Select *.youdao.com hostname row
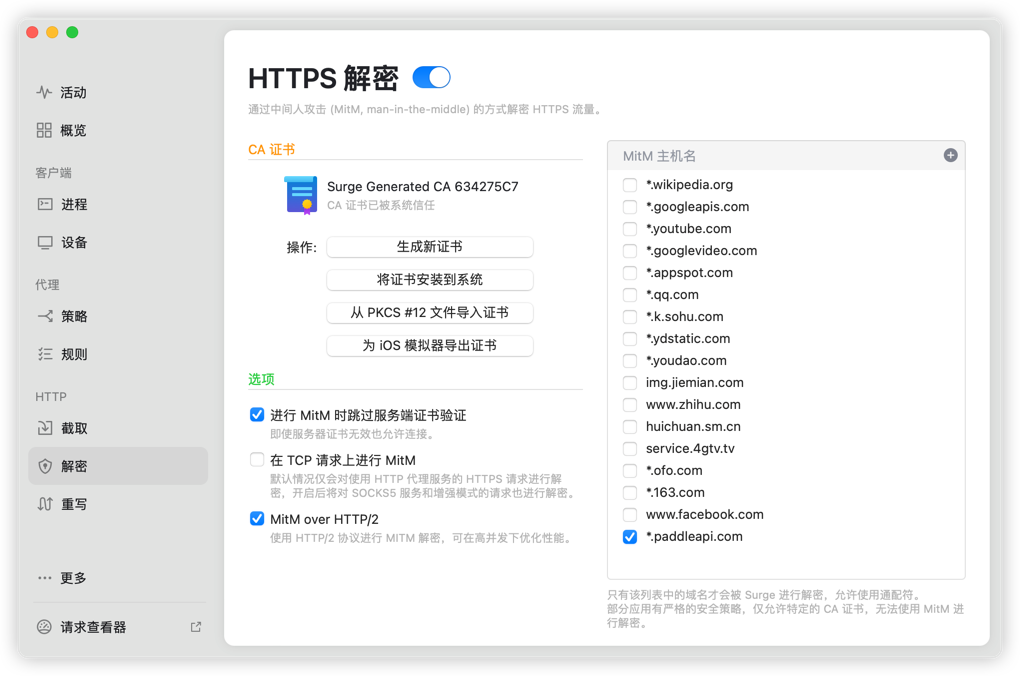Image resolution: width=1020 pixels, height=676 pixels. point(786,360)
